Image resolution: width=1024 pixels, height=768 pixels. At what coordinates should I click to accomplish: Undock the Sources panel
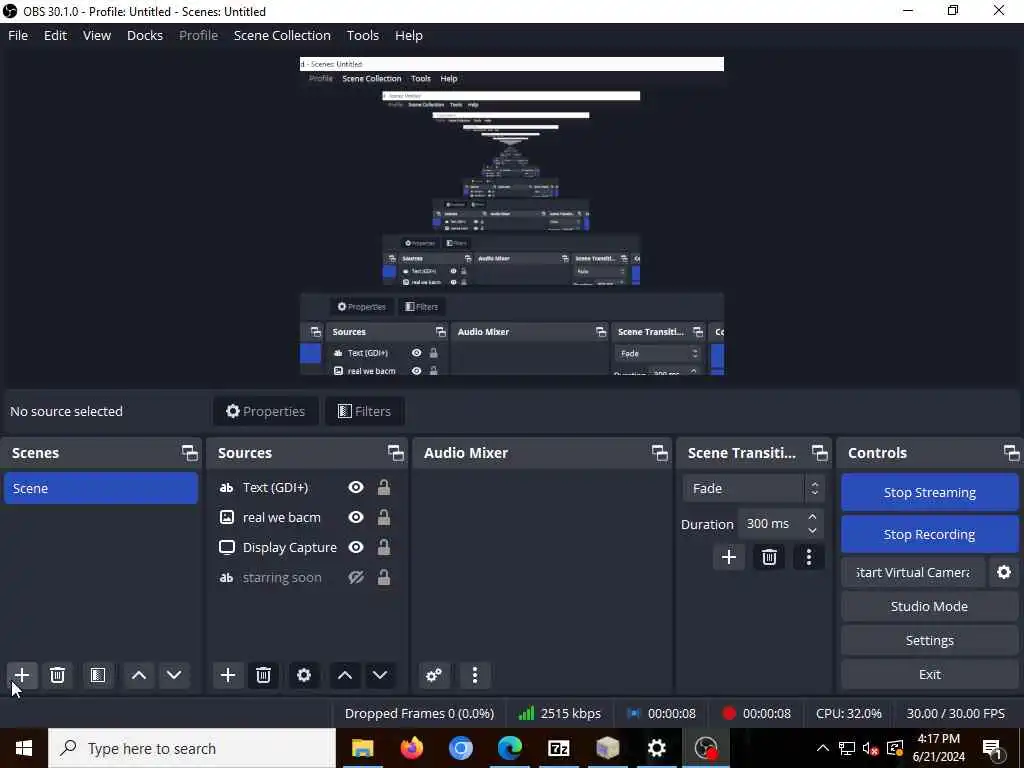pos(396,453)
